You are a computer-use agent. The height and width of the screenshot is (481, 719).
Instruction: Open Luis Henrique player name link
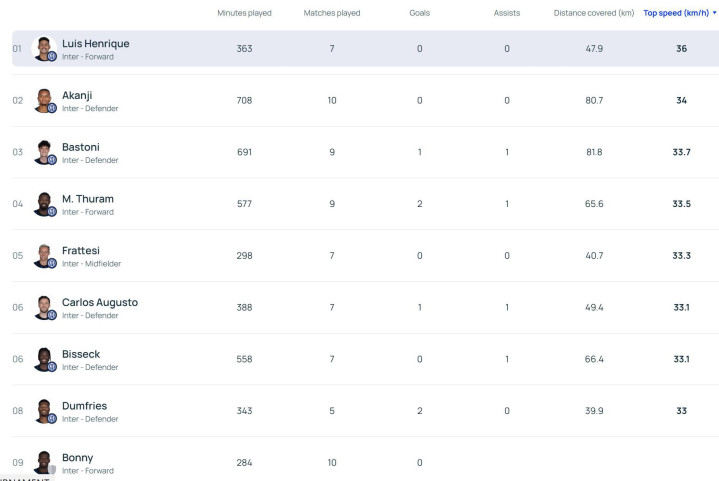(95, 43)
